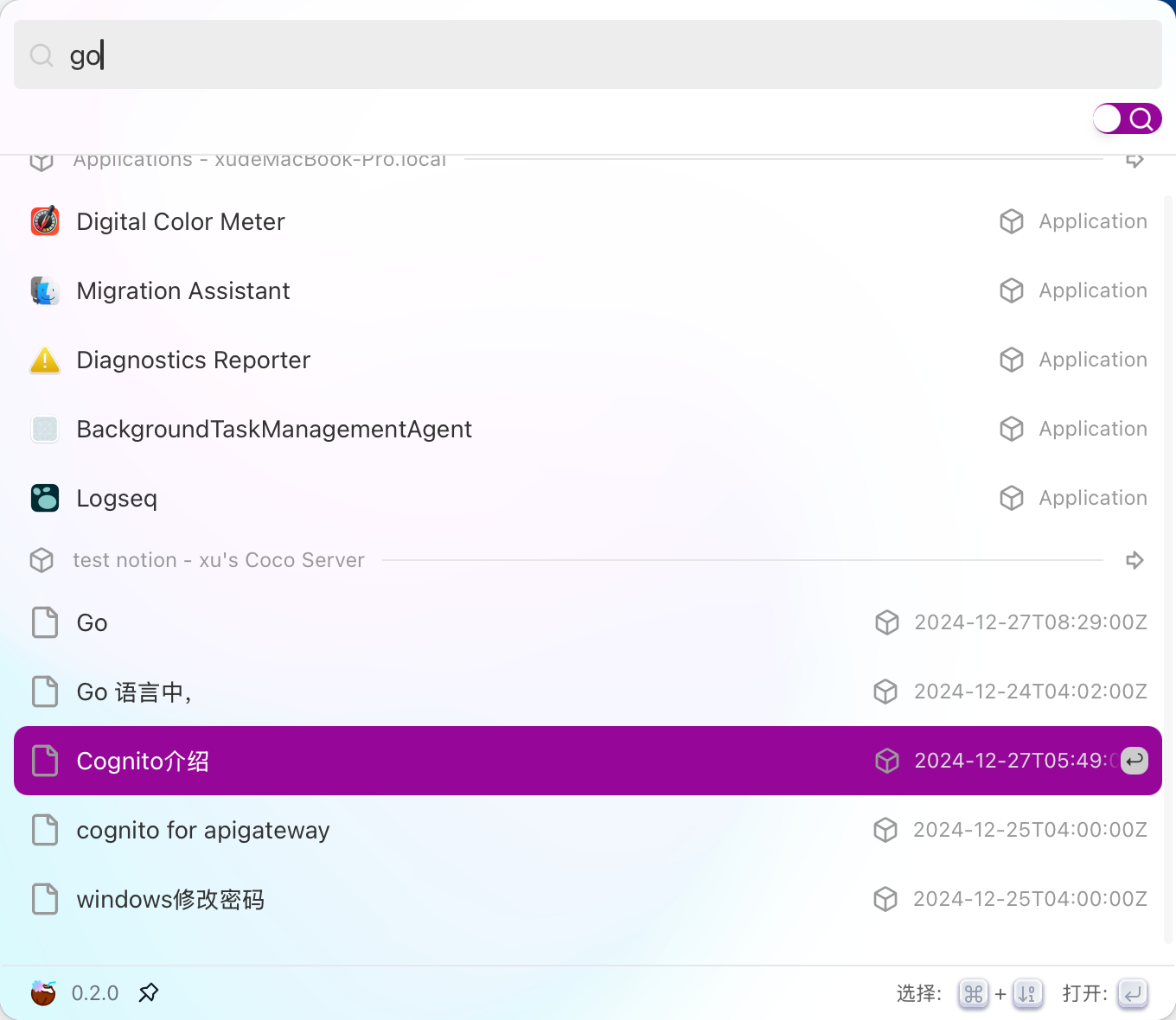Click document icon of Cognito介绍
This screenshot has width=1176, height=1020.
[x=45, y=761]
